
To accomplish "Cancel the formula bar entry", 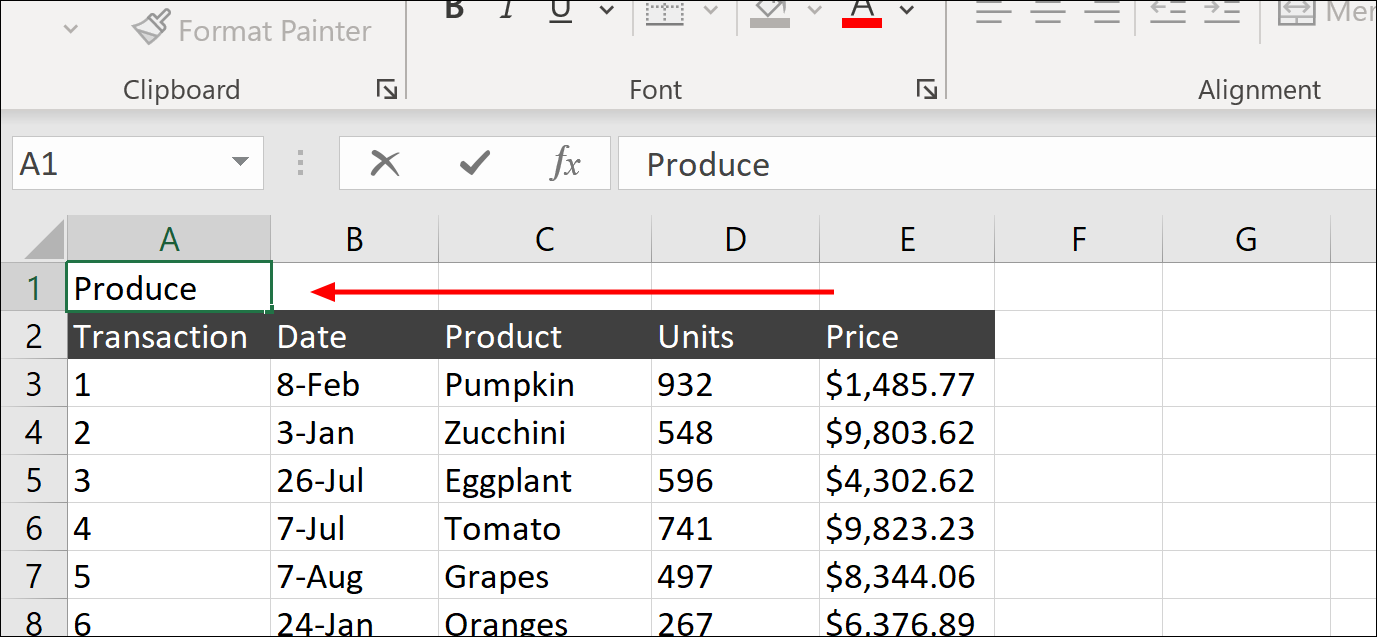I will tap(385, 163).
